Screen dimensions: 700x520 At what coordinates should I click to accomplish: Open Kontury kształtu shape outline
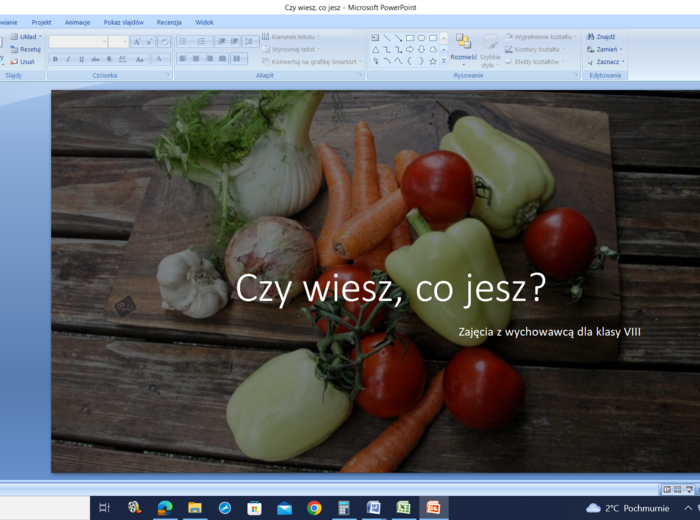tap(535, 49)
